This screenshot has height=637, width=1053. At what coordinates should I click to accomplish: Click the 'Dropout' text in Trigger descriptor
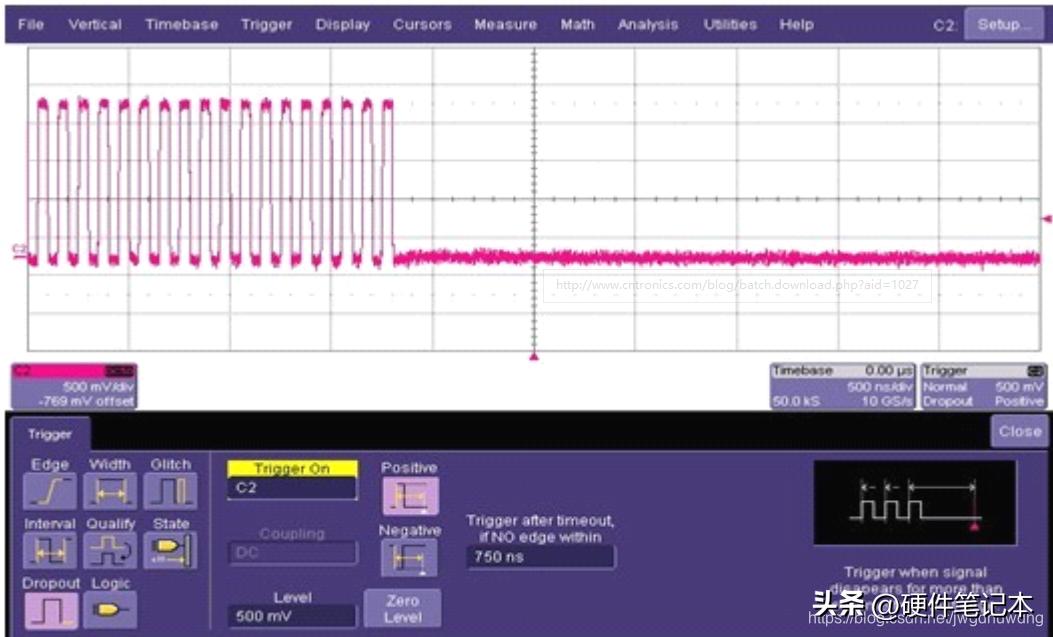point(948,401)
